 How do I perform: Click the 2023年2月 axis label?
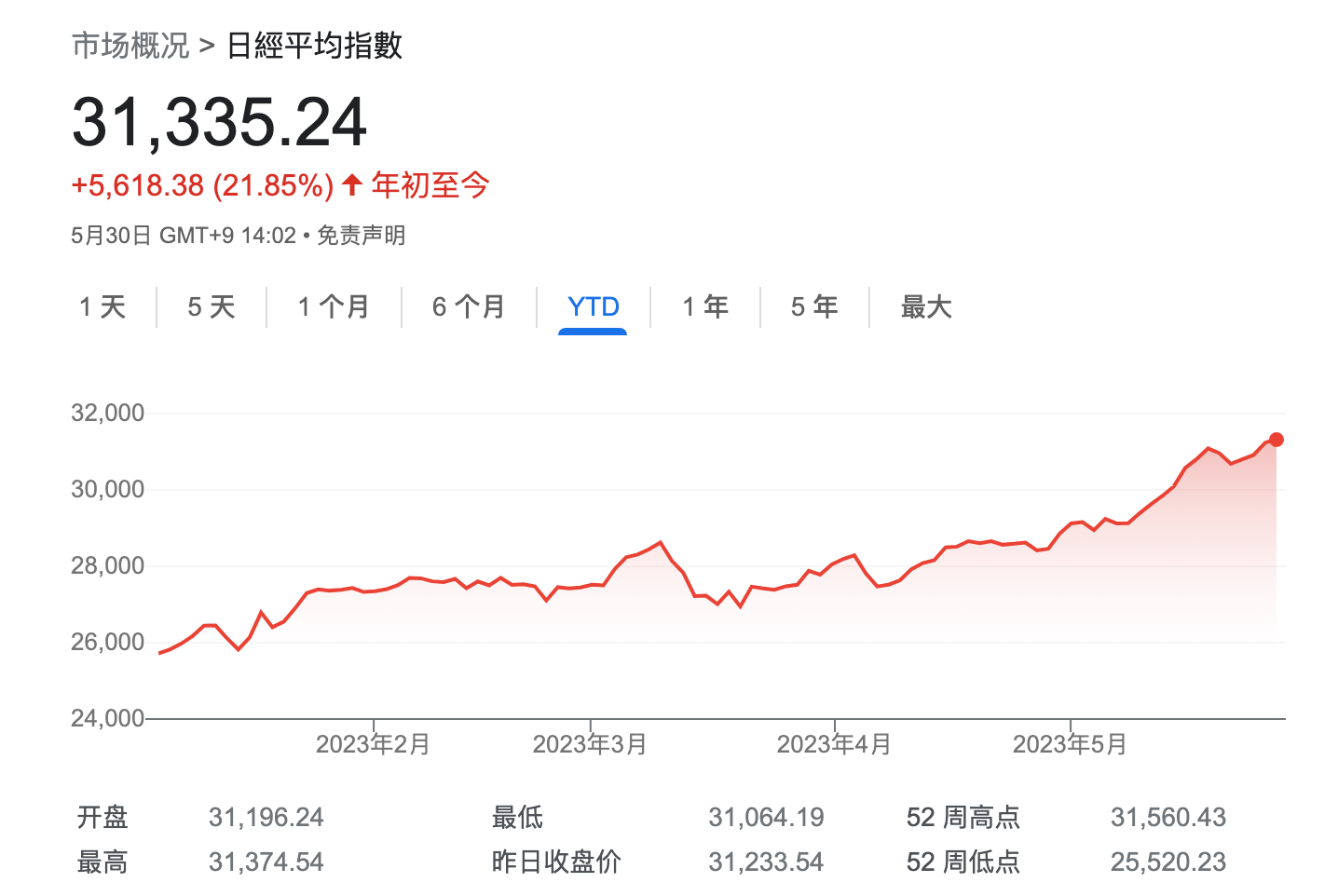click(373, 744)
